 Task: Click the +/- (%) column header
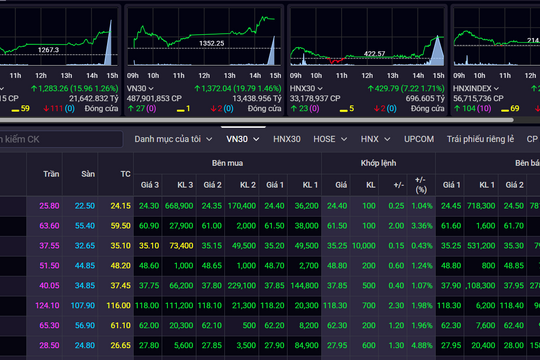421,185
